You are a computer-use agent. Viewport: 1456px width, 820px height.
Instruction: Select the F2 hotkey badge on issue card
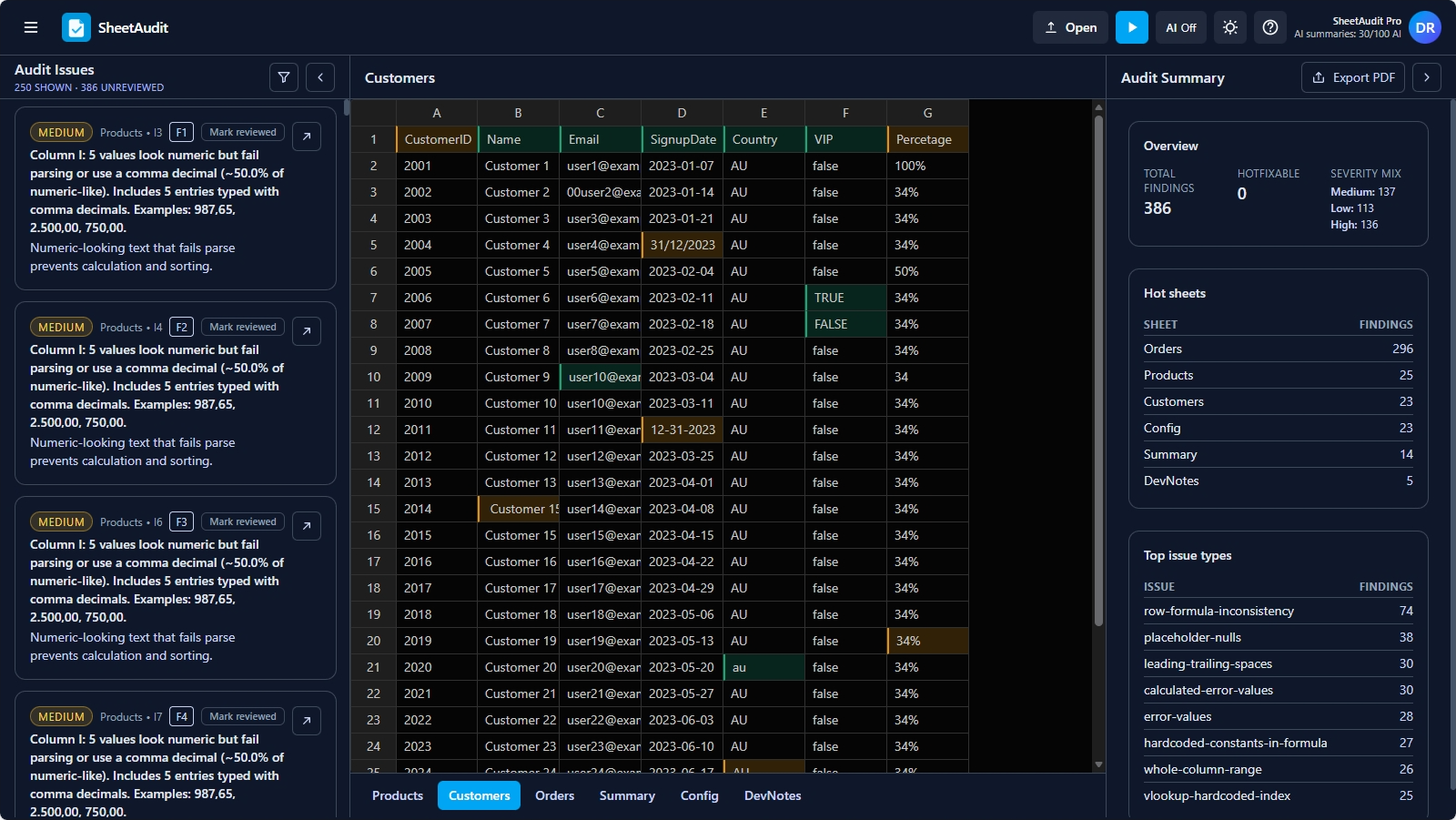pos(181,326)
